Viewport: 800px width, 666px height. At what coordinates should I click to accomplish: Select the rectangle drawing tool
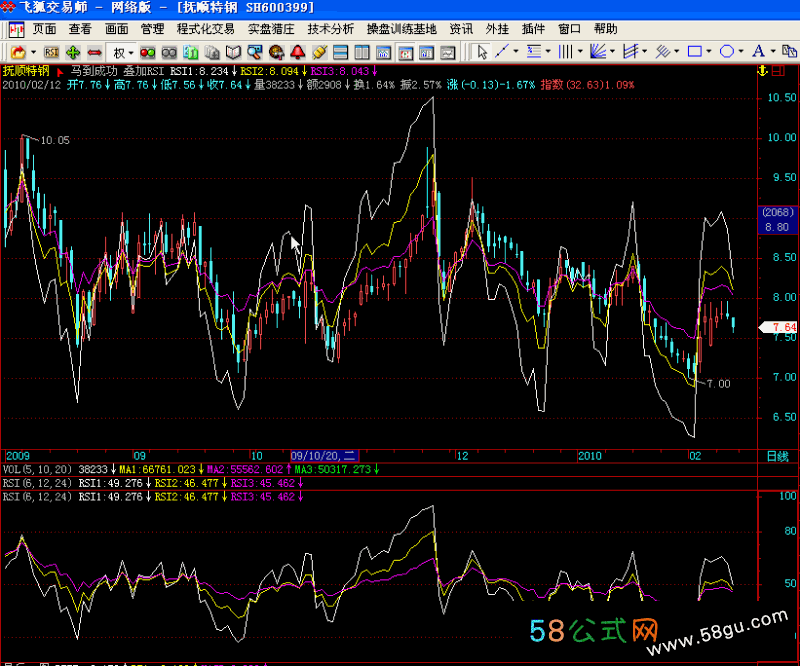click(694, 52)
